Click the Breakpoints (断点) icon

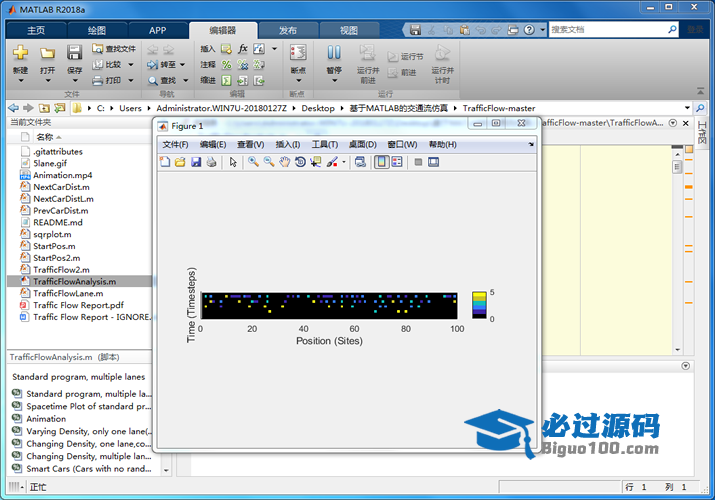point(298,52)
